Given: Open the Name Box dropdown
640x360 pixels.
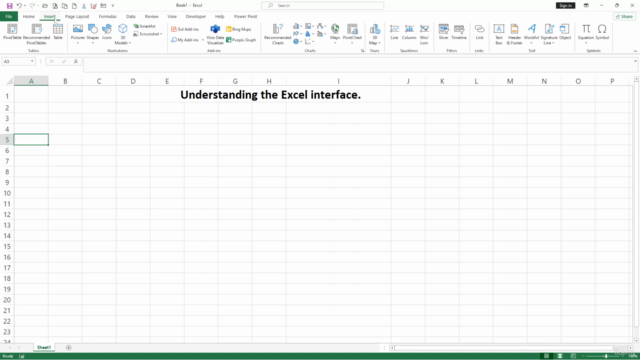Looking at the screenshot, I should 32,61.
